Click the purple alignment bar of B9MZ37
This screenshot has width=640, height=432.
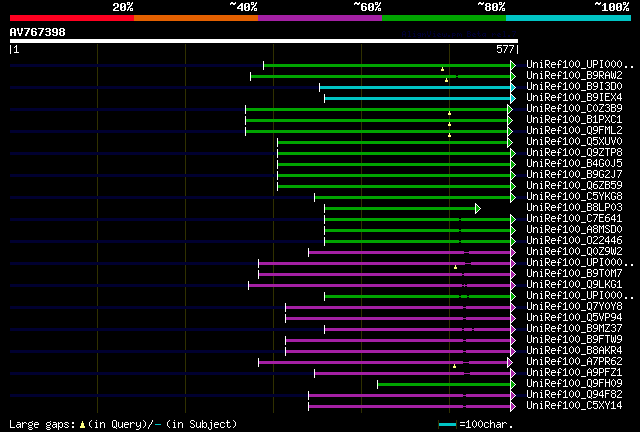point(418,330)
